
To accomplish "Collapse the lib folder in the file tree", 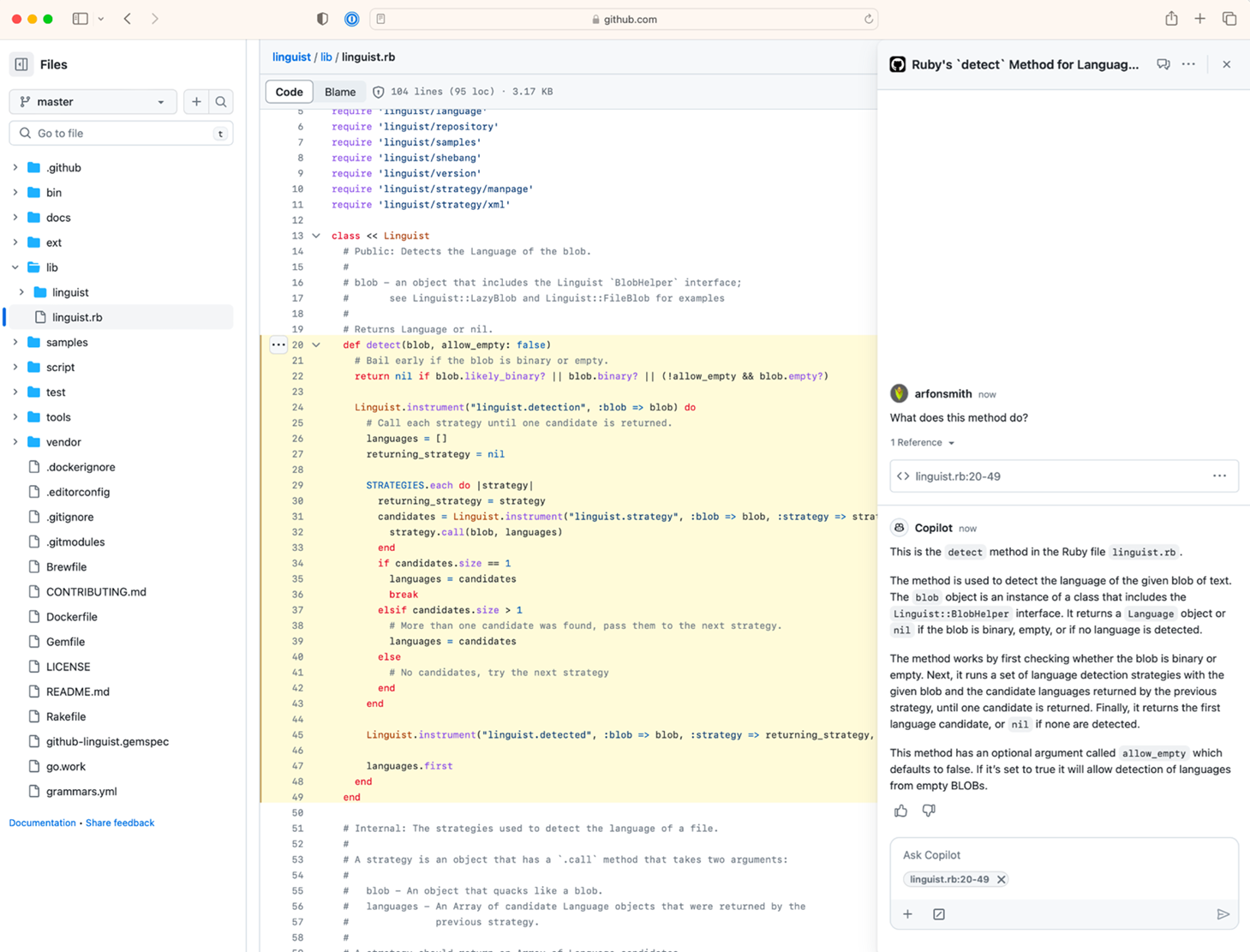I will click(15, 267).
